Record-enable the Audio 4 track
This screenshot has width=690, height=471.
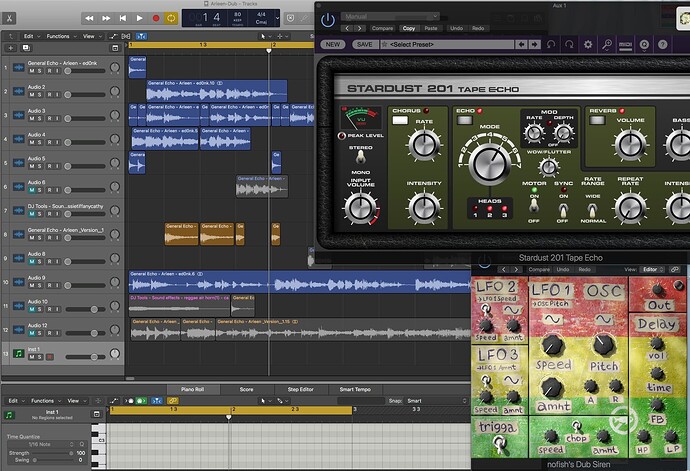[x=50, y=142]
